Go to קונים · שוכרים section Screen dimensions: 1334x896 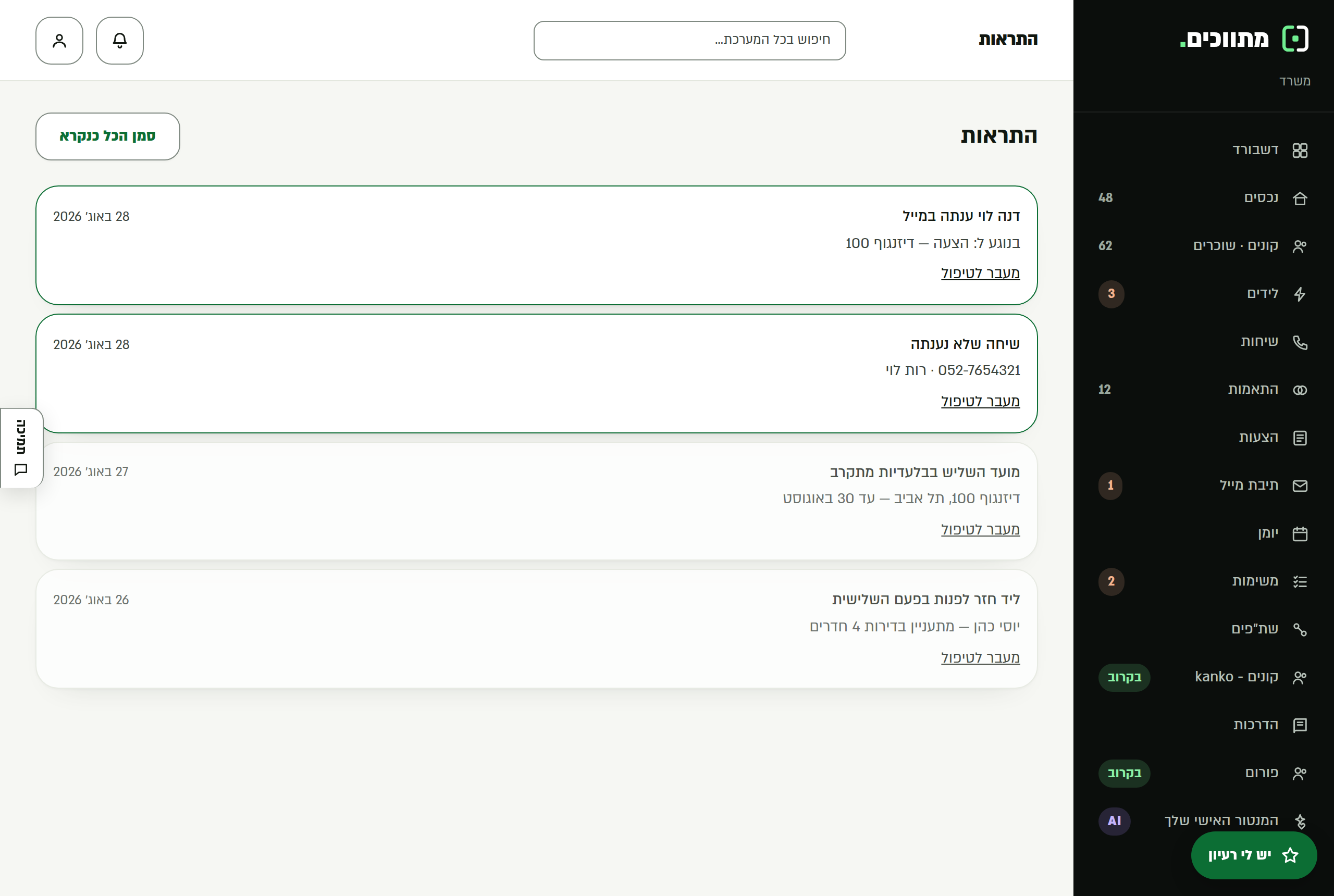coord(1203,246)
